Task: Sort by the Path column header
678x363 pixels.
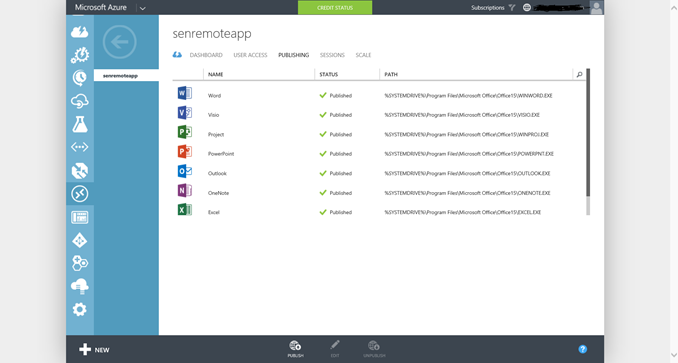Action: (x=391, y=74)
